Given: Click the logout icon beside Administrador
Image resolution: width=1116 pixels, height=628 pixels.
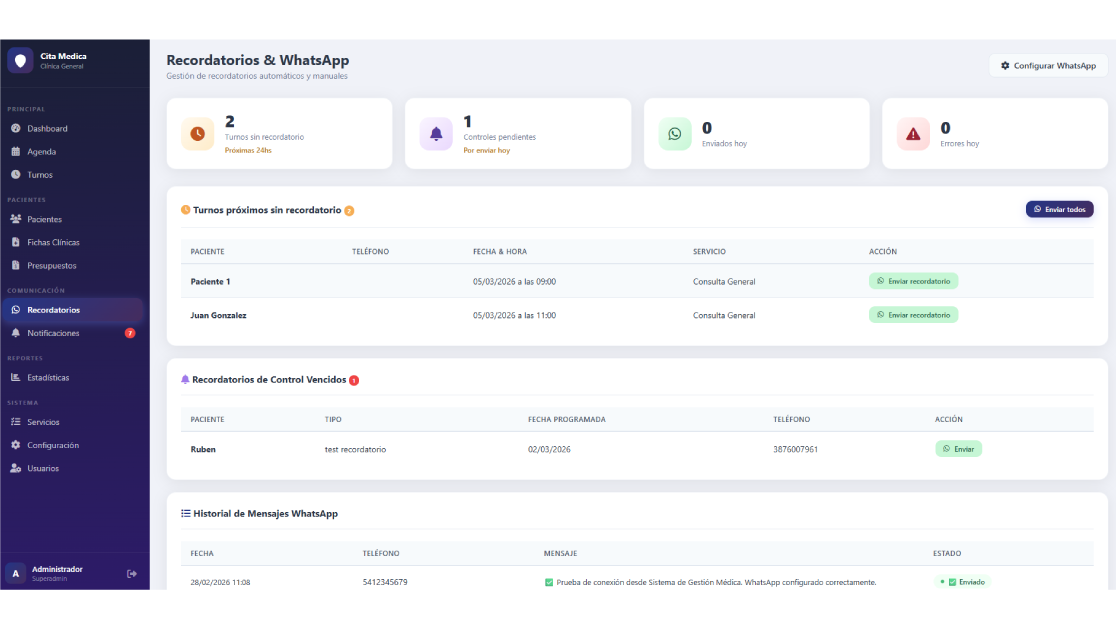Looking at the screenshot, I should tap(132, 573).
